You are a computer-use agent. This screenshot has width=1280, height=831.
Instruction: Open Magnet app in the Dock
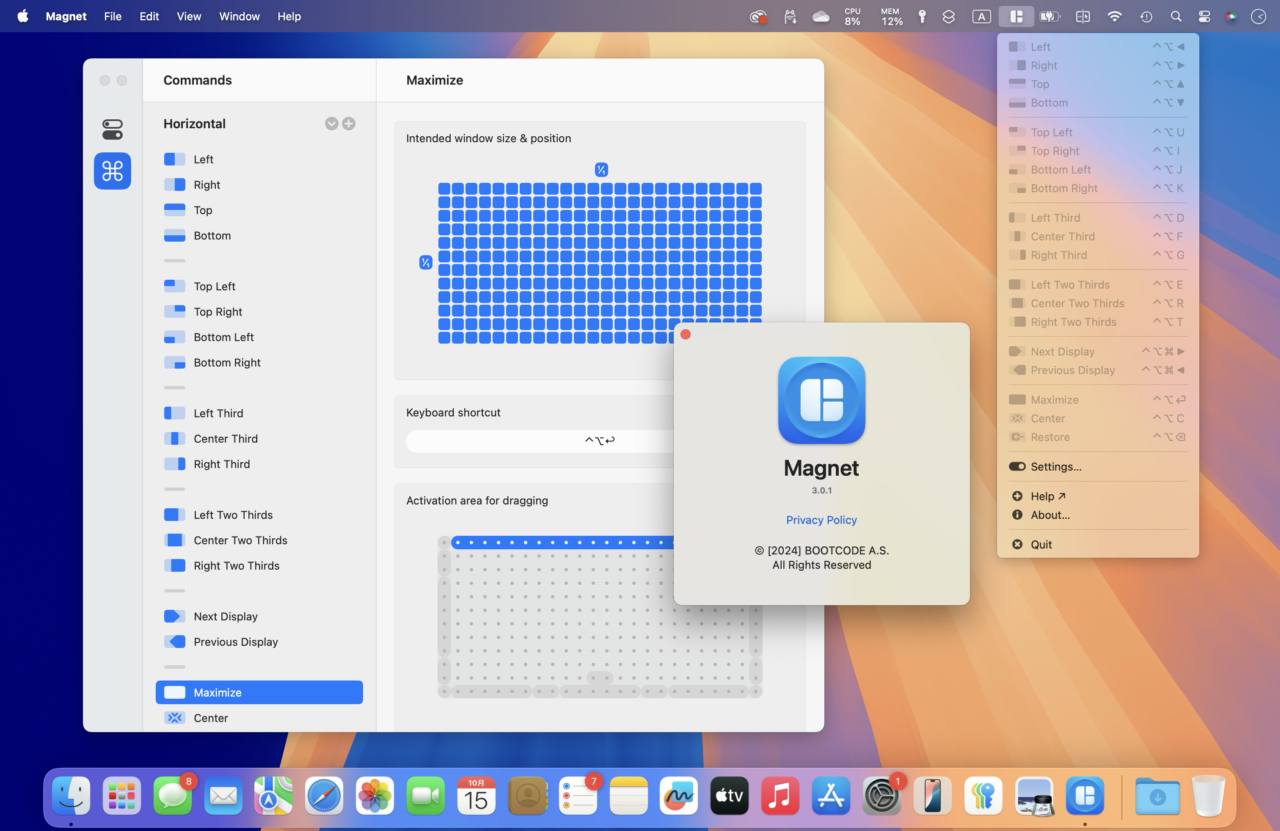point(1084,796)
